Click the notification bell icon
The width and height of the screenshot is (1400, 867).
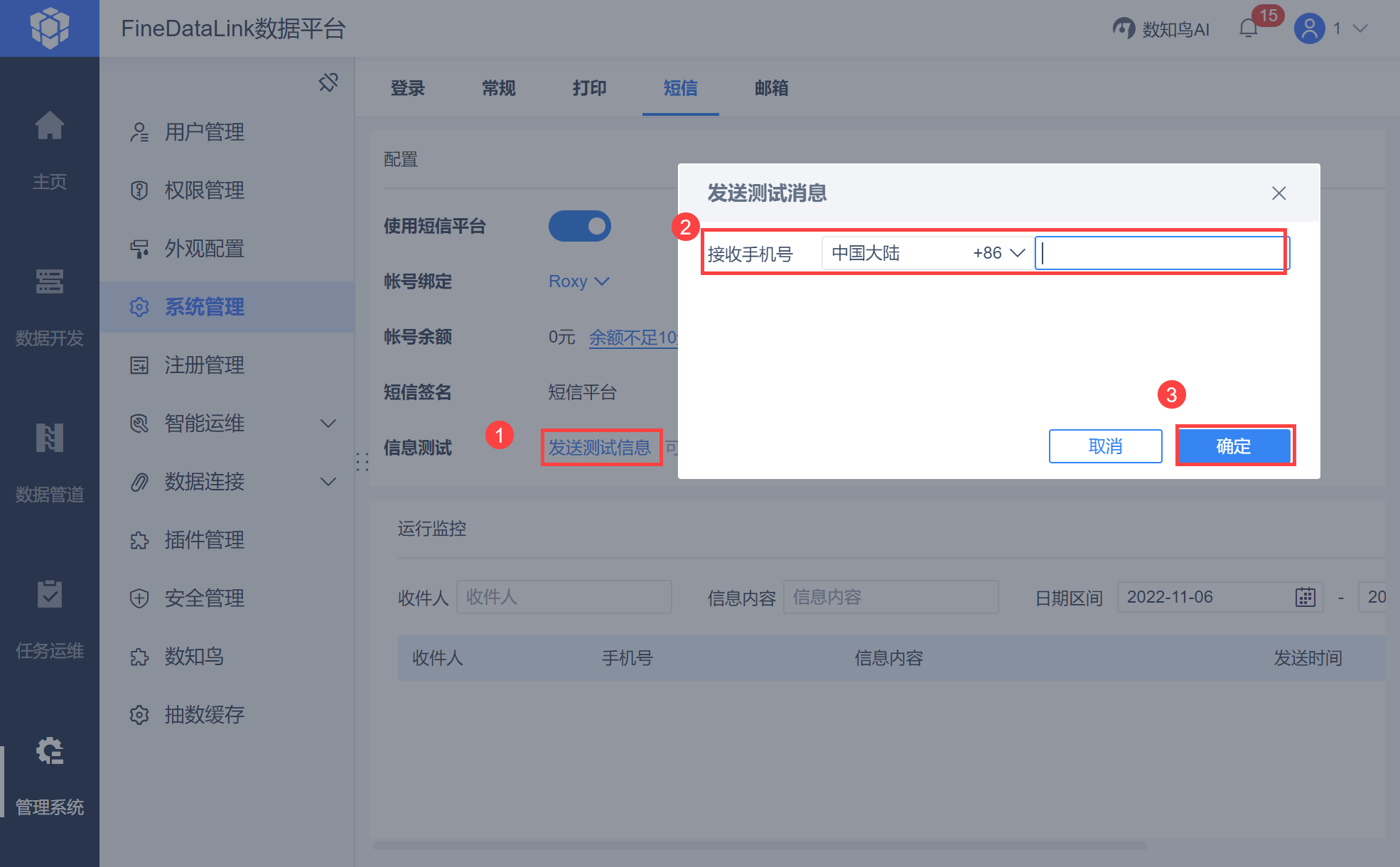[x=1249, y=28]
